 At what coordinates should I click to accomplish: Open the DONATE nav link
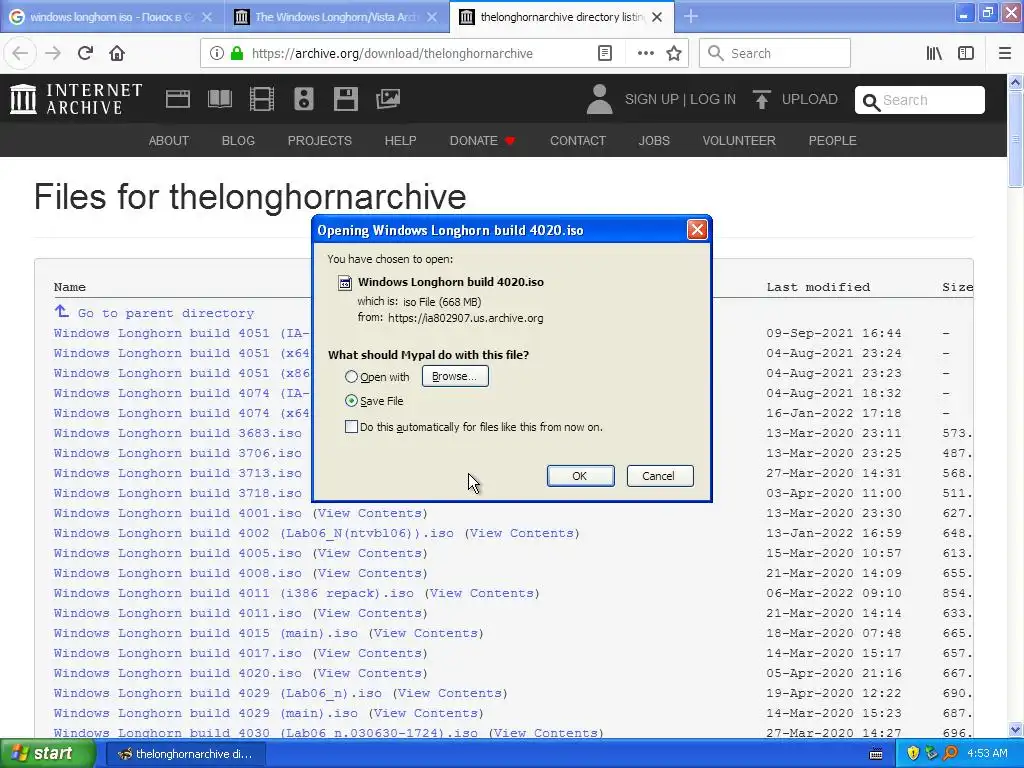(482, 140)
